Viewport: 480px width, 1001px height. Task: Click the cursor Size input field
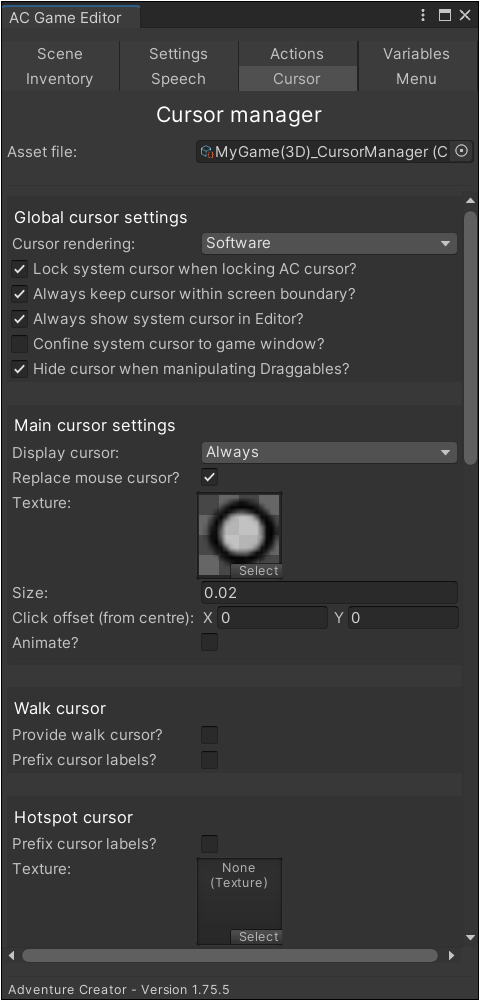(x=329, y=593)
